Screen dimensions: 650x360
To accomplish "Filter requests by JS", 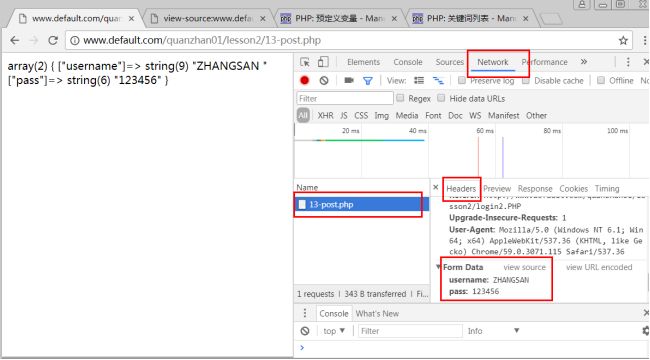I will [x=344, y=115].
